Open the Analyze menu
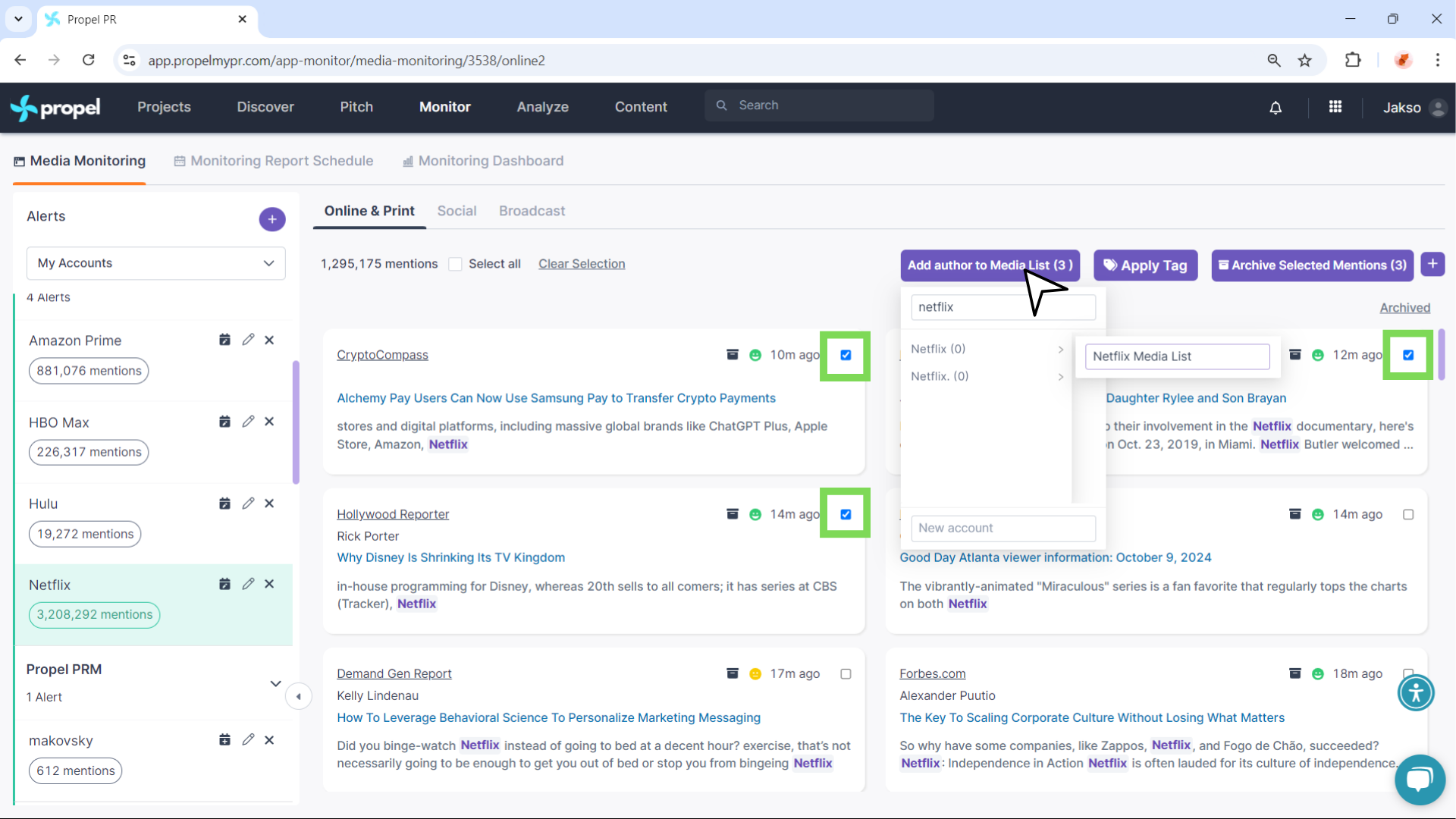This screenshot has height=819, width=1456. 543,107
